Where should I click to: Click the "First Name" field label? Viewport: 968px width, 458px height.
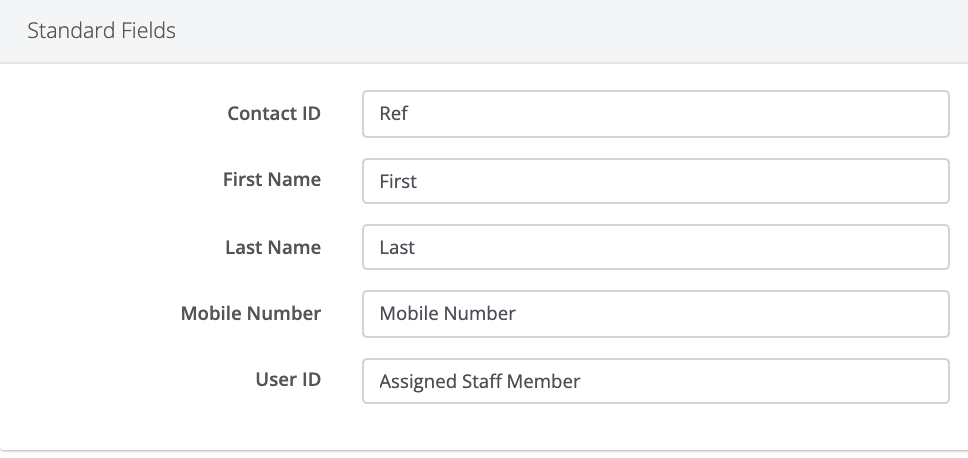point(271,180)
